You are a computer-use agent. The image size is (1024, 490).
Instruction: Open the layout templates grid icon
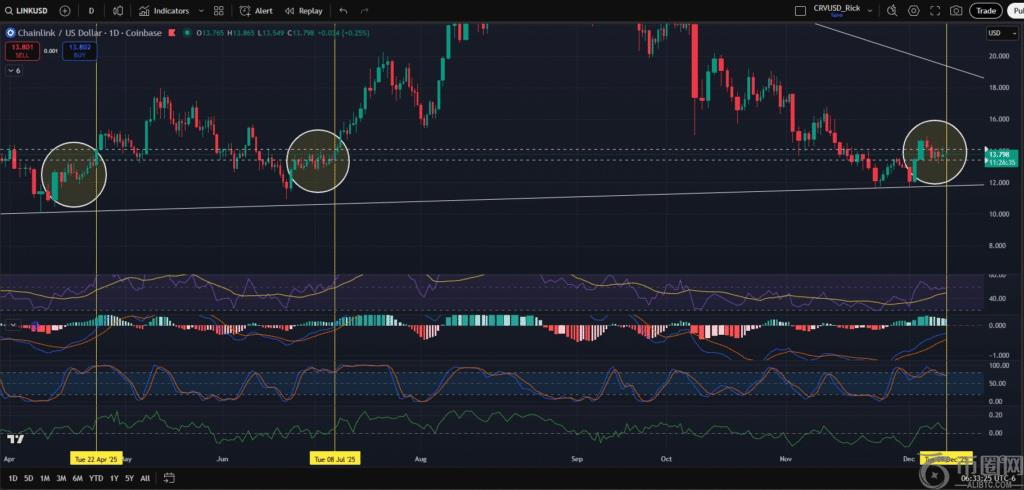coord(217,10)
